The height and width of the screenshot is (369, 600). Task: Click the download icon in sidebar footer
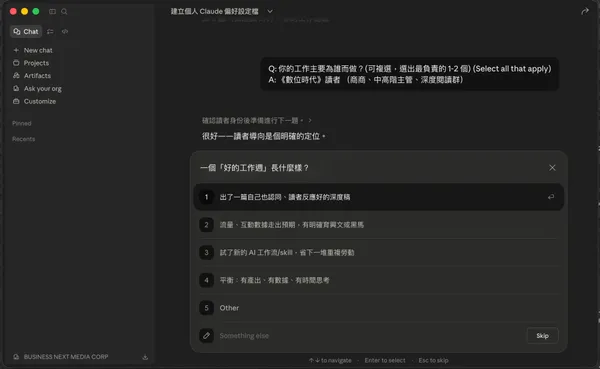pyautogui.click(x=145, y=357)
